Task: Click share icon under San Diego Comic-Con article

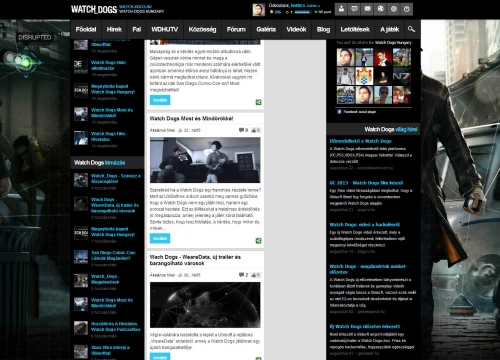Action: coord(258,102)
